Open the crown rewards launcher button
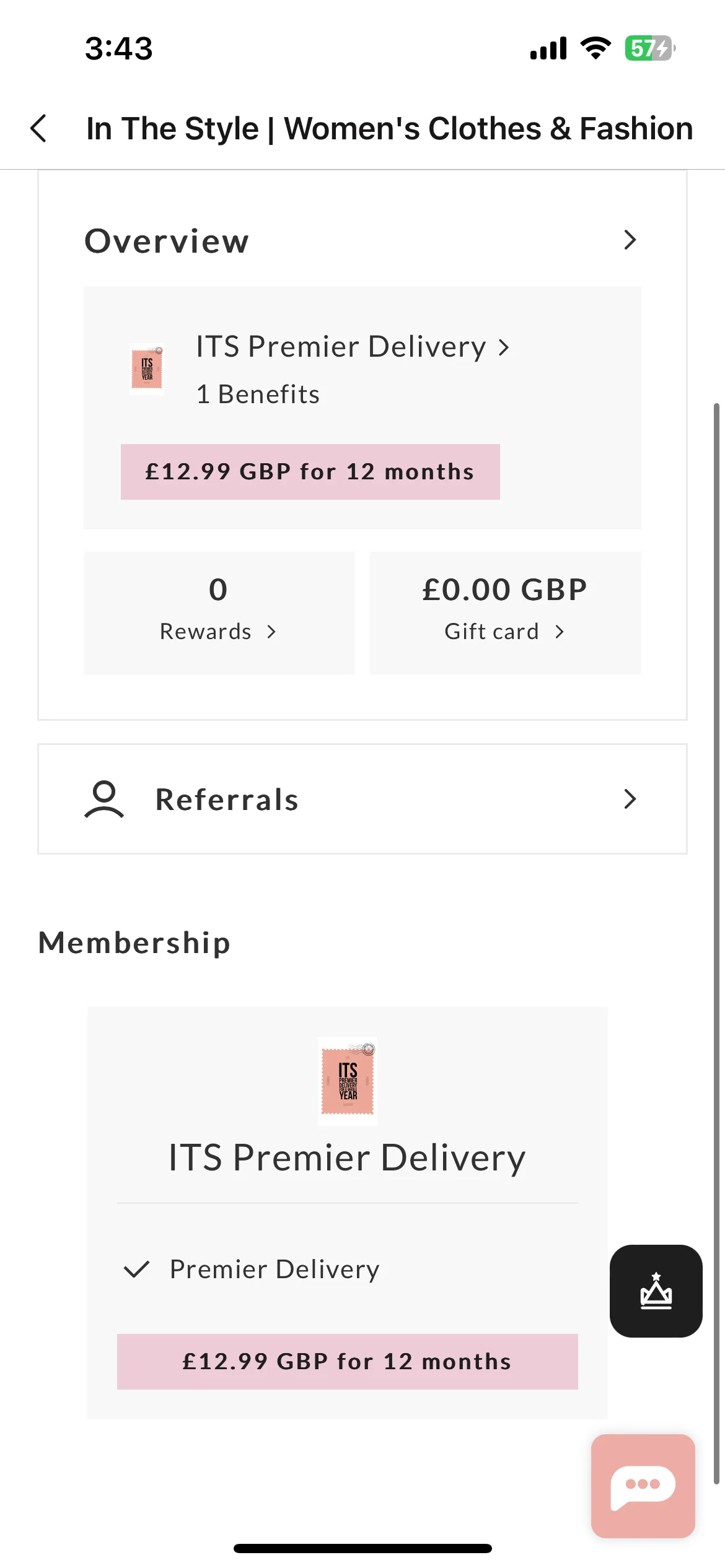725x1568 pixels. click(656, 1291)
